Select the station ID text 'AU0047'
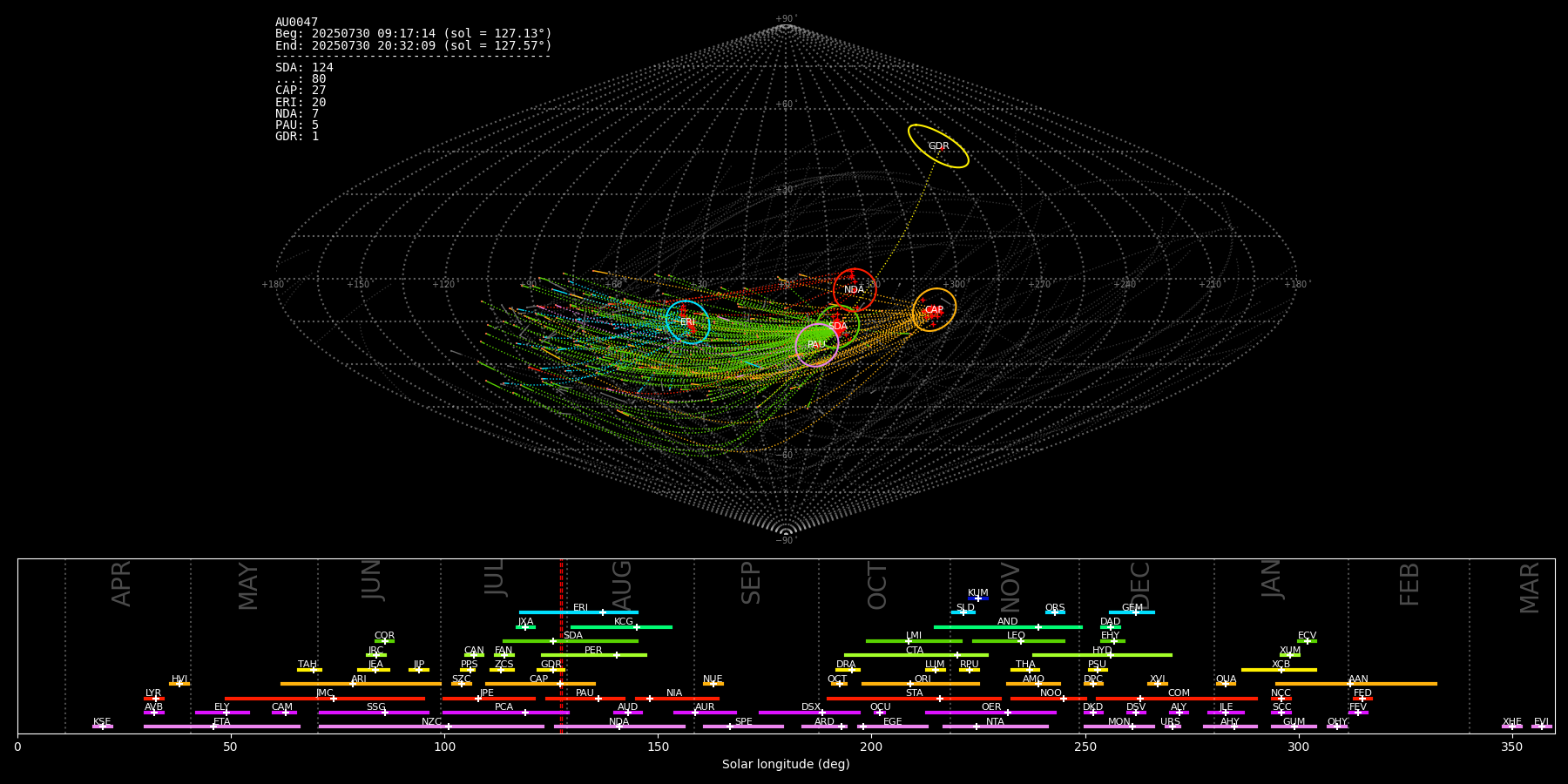The width and height of the screenshot is (1568, 784). pos(297,23)
